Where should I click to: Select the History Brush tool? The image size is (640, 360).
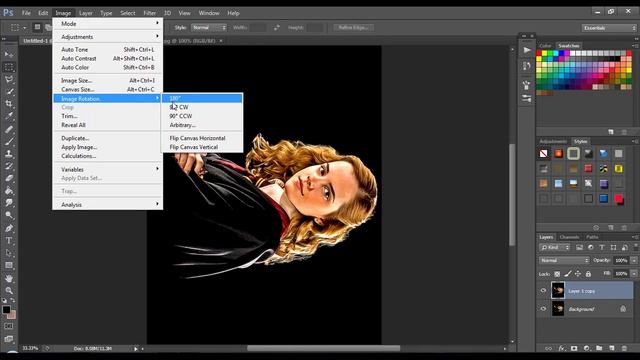(x=9, y=166)
